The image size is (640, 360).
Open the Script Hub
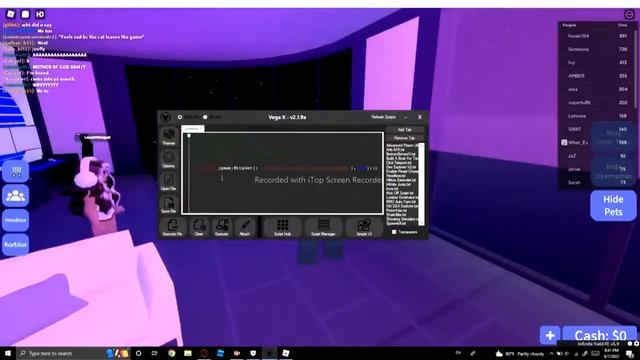[282, 227]
